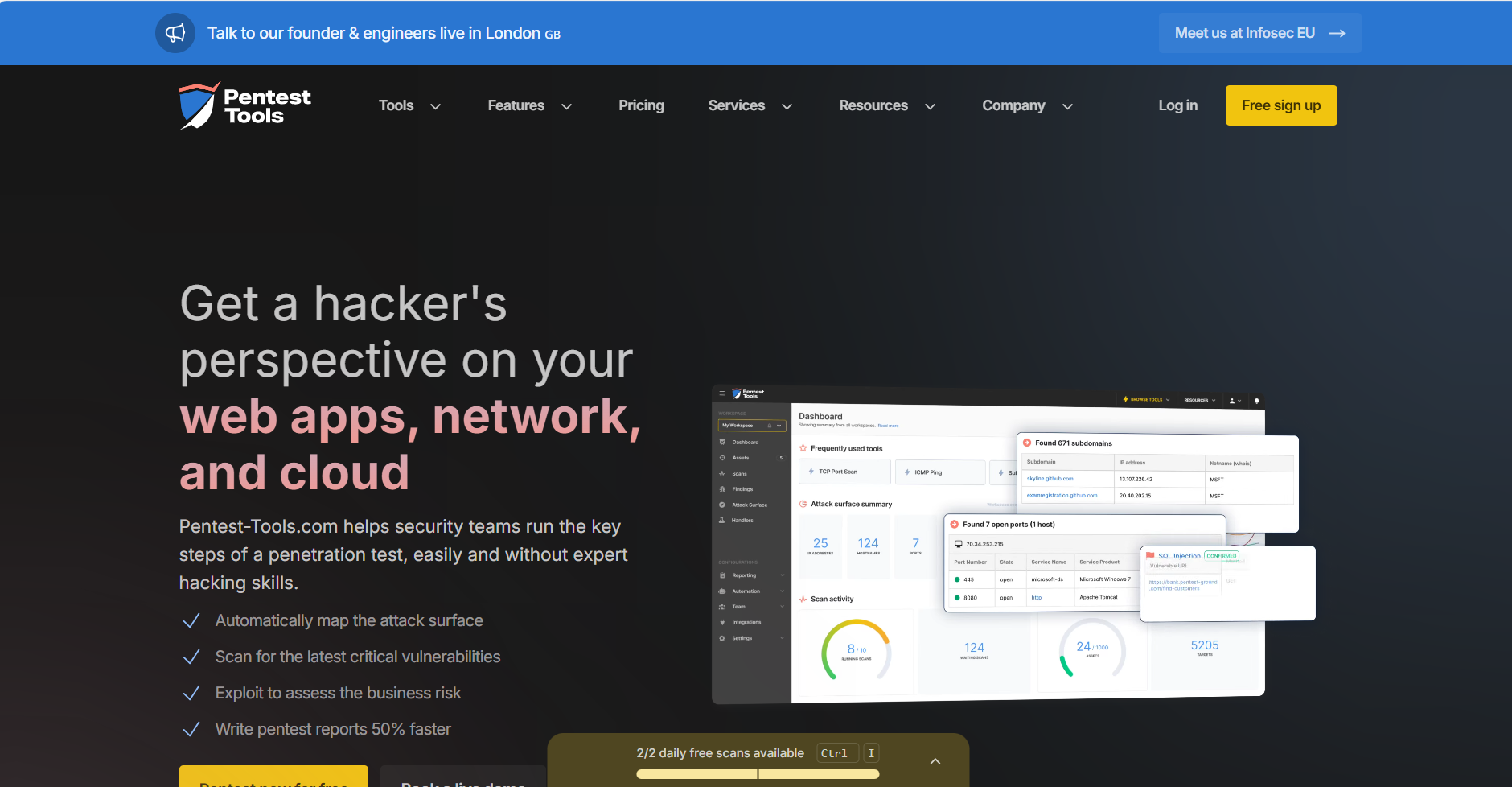The width and height of the screenshot is (1512, 787).
Task: Click the SQL Injection finding title
Action: [x=1179, y=556]
